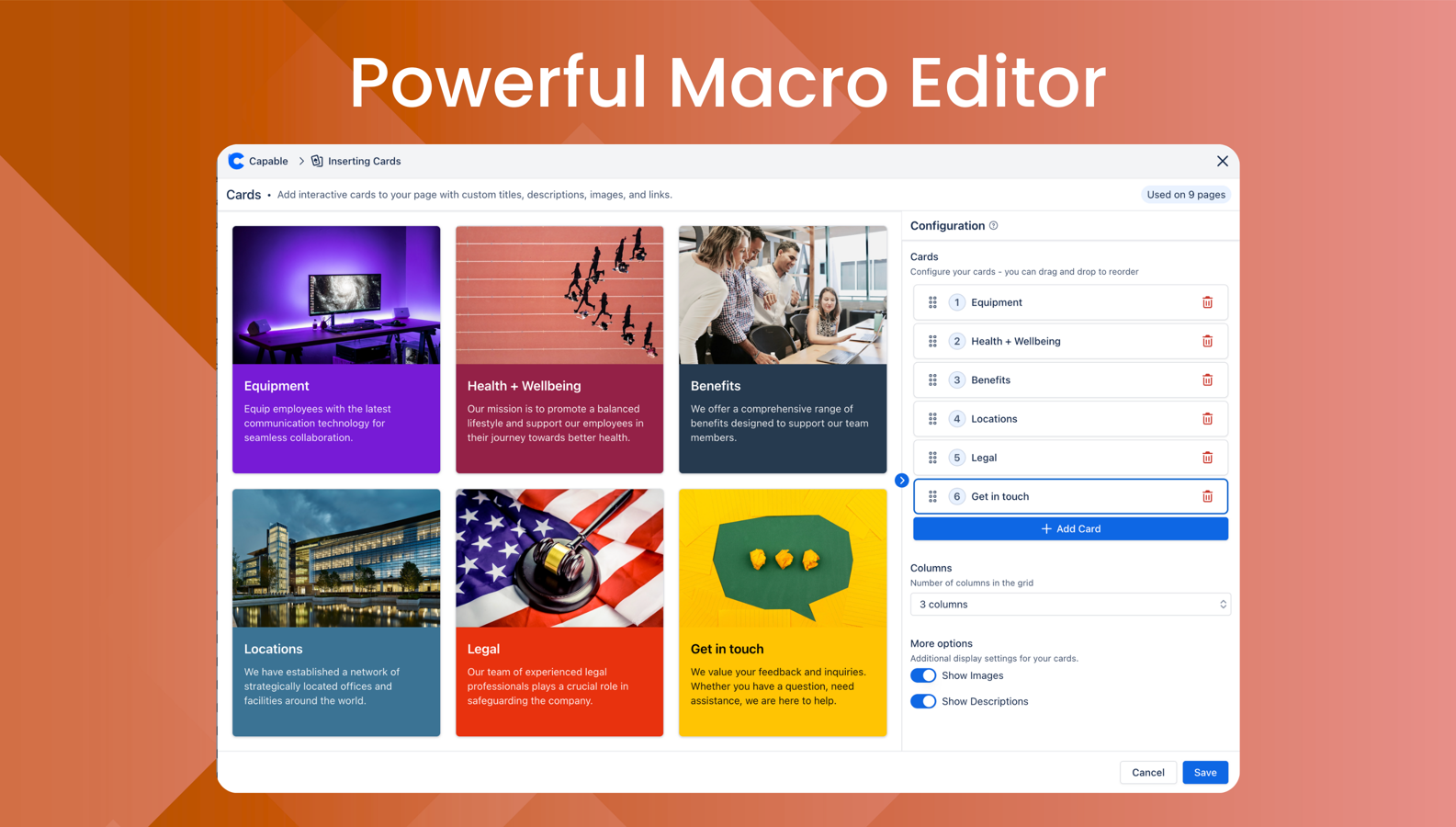Click the Health + Wellbeing card title
This screenshot has height=827, width=1456.
524,386
